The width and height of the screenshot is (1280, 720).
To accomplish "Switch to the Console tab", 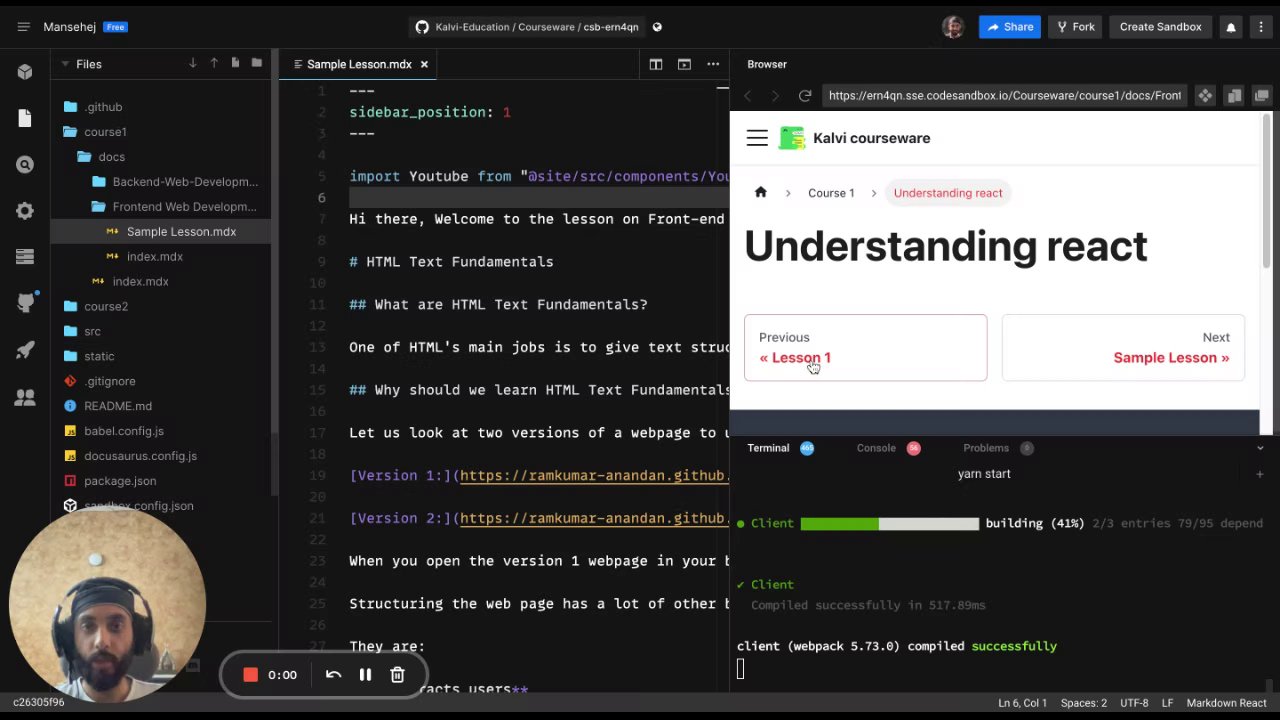I will 876,448.
